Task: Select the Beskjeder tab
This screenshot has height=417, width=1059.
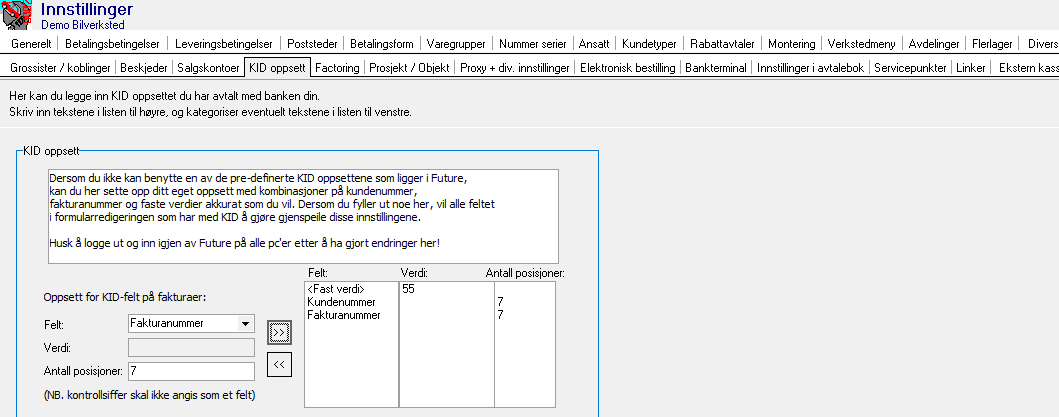Action: 145,68
